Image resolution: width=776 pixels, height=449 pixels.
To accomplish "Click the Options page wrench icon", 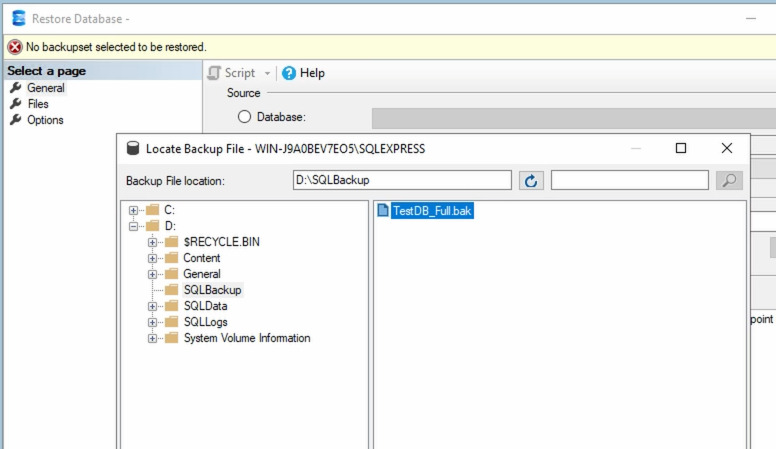I will [16, 119].
